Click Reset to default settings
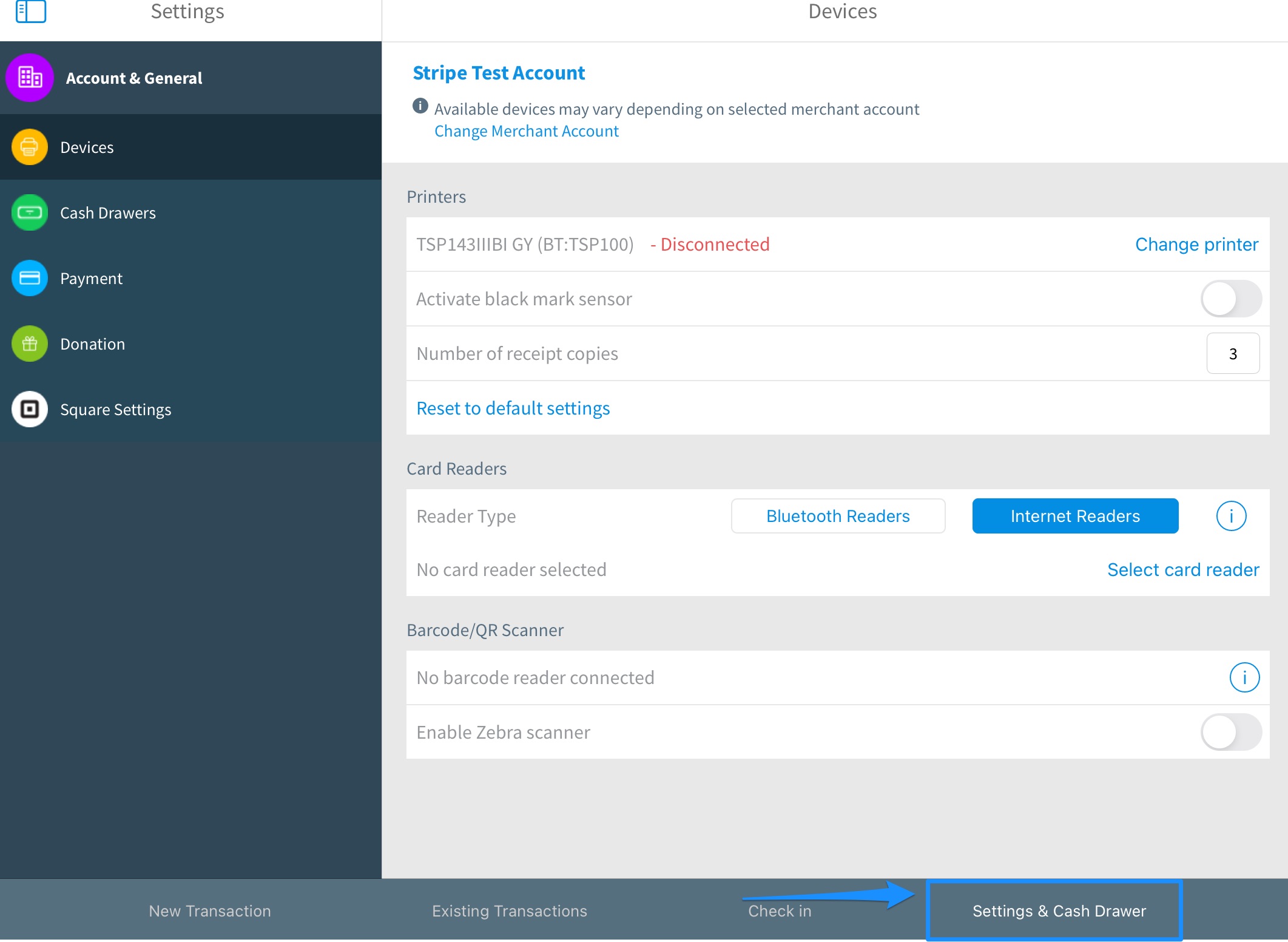This screenshot has height=942, width=1288. pos(513,408)
